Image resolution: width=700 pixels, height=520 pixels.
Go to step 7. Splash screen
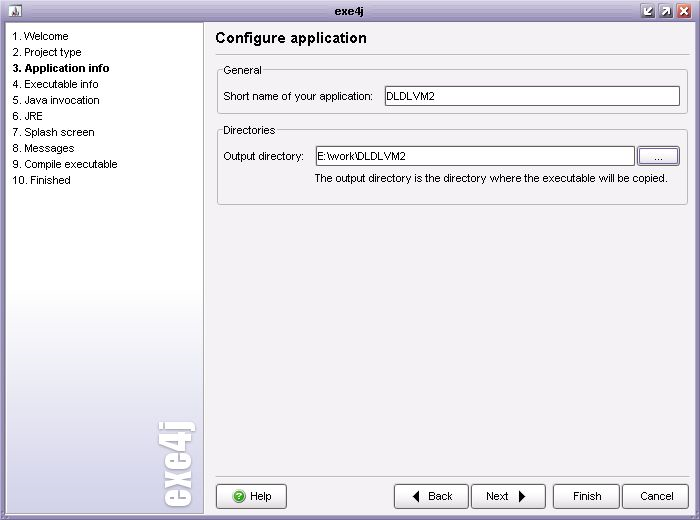[54, 133]
